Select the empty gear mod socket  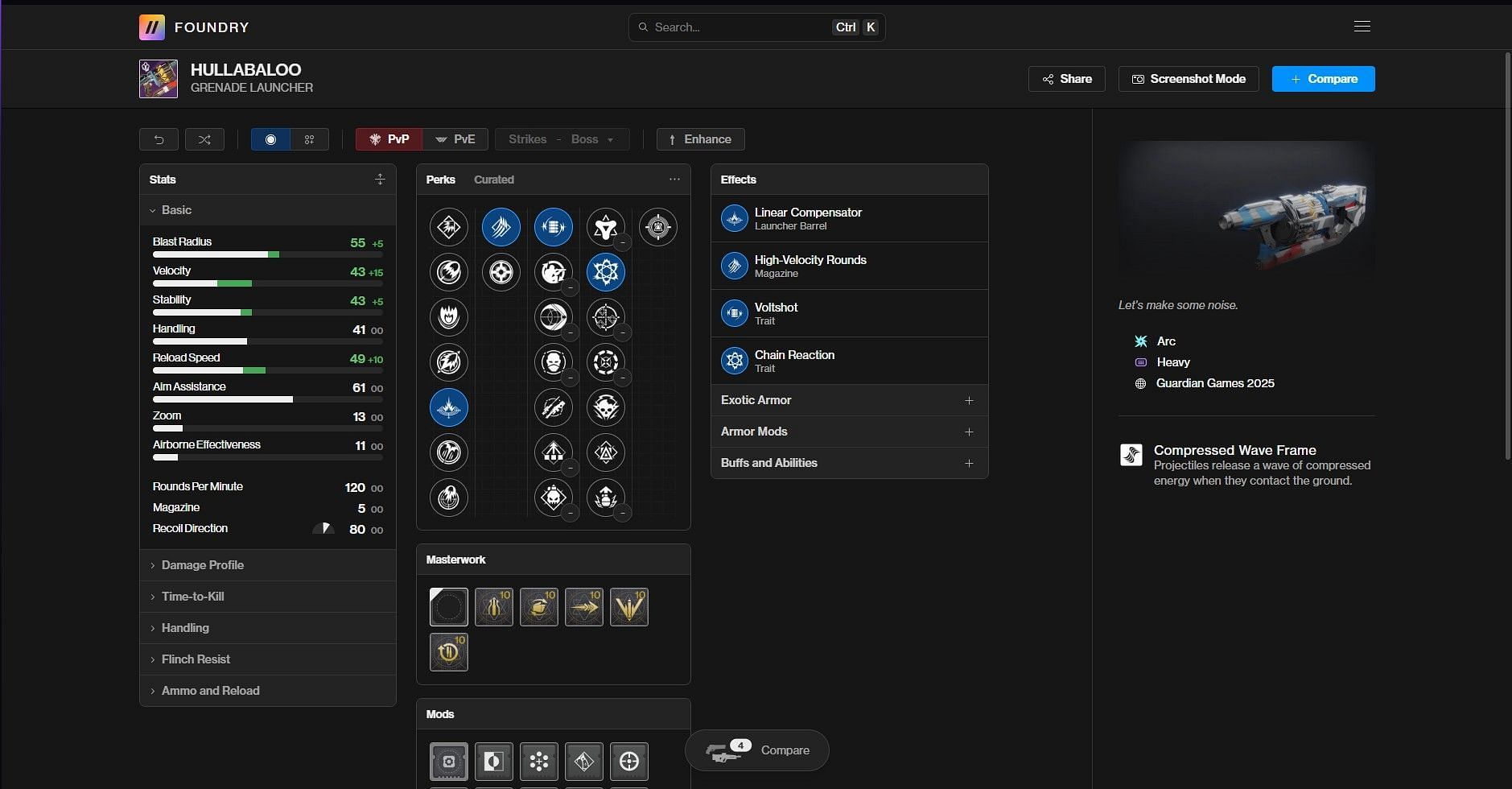[448, 762]
